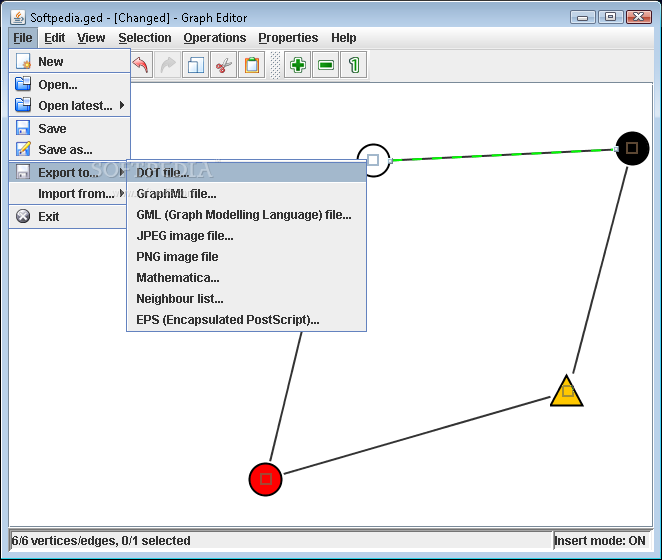Expand the Import from submenu
662x560 pixels.
(68, 193)
